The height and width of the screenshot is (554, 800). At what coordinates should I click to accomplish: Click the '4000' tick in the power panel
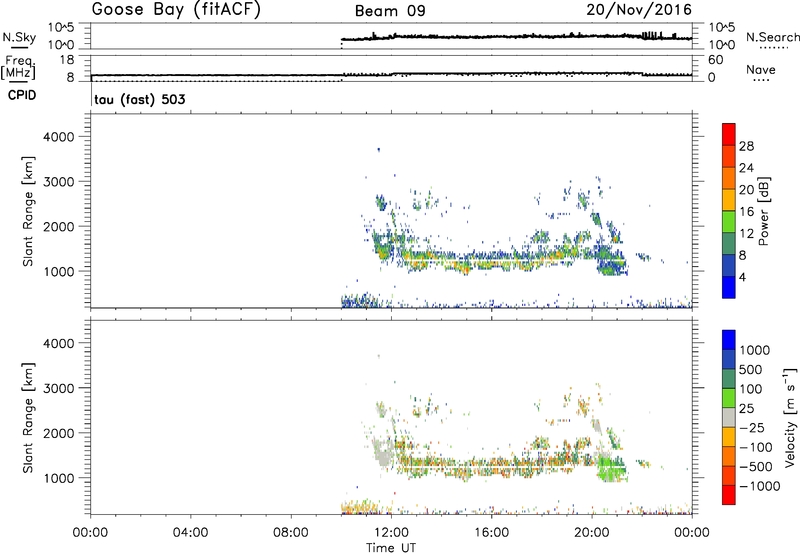point(59,137)
